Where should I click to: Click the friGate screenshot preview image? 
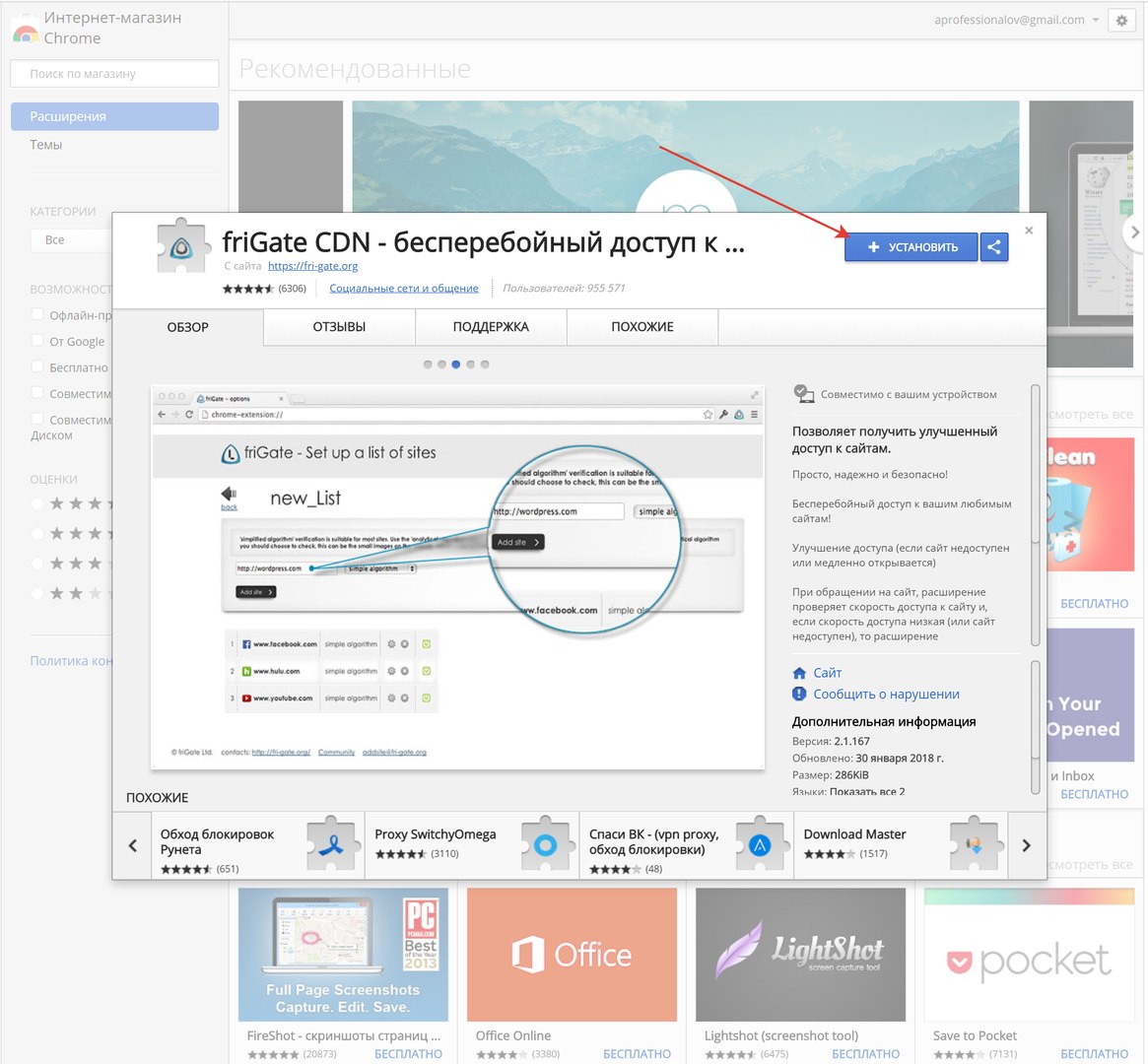click(457, 576)
